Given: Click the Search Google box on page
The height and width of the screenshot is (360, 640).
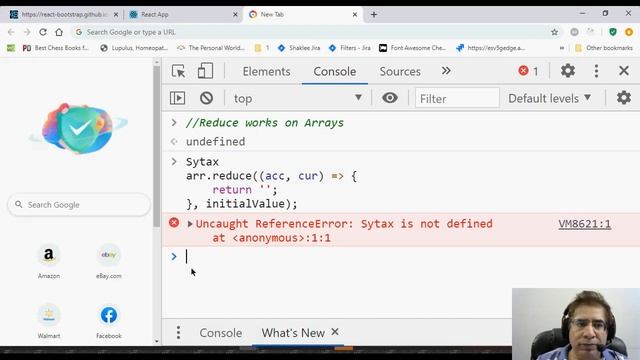Looking at the screenshot, I should [79, 204].
